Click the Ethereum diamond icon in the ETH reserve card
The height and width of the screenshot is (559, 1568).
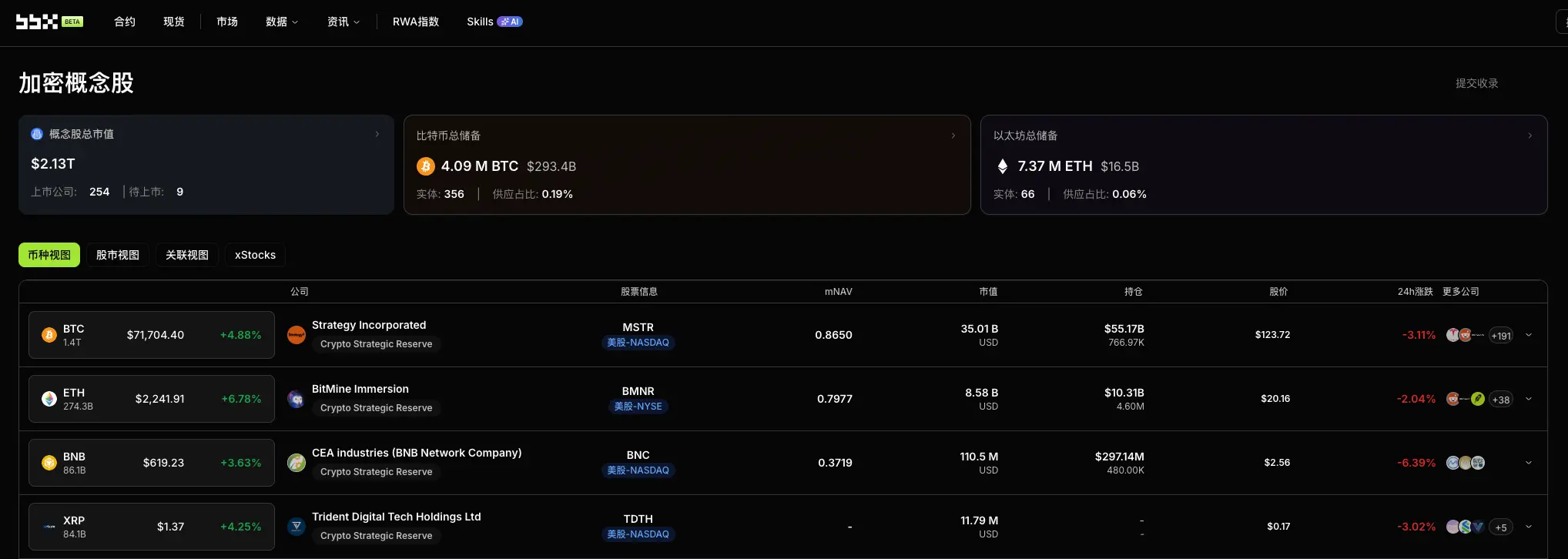pyautogui.click(x=1003, y=166)
